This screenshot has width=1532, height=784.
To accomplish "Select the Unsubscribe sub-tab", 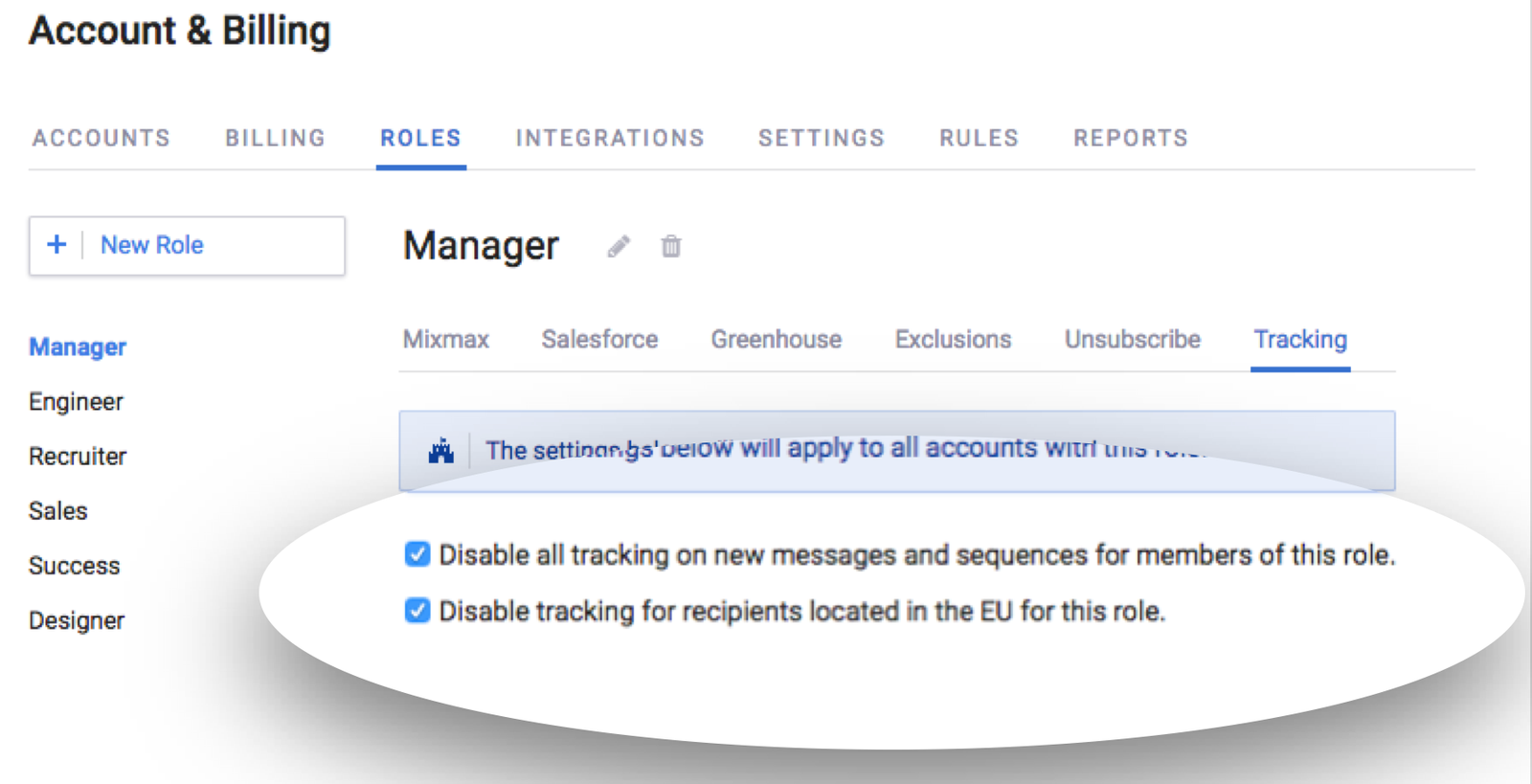I will click(x=1132, y=340).
